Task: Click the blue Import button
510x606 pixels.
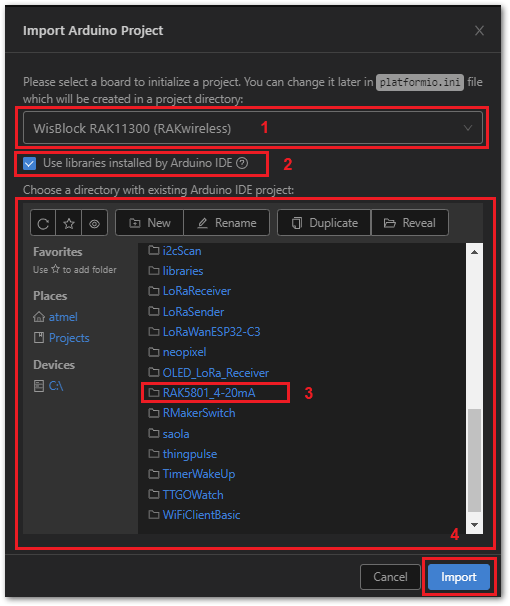Action: (459, 577)
